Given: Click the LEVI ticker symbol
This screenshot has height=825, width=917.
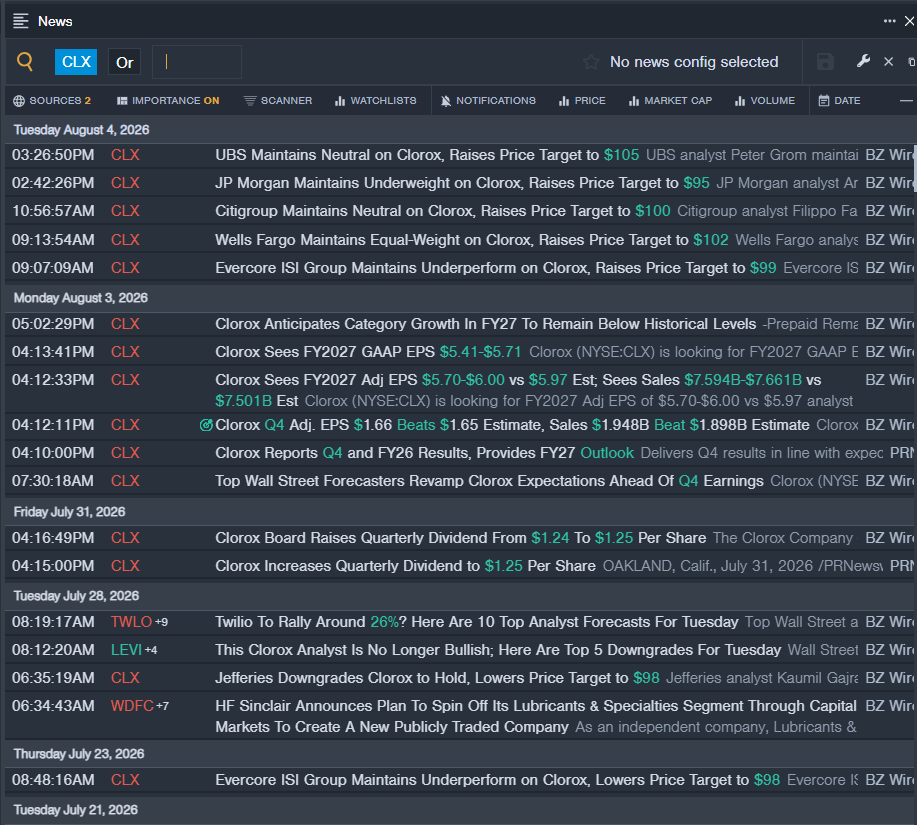Looking at the screenshot, I should tap(126, 650).
